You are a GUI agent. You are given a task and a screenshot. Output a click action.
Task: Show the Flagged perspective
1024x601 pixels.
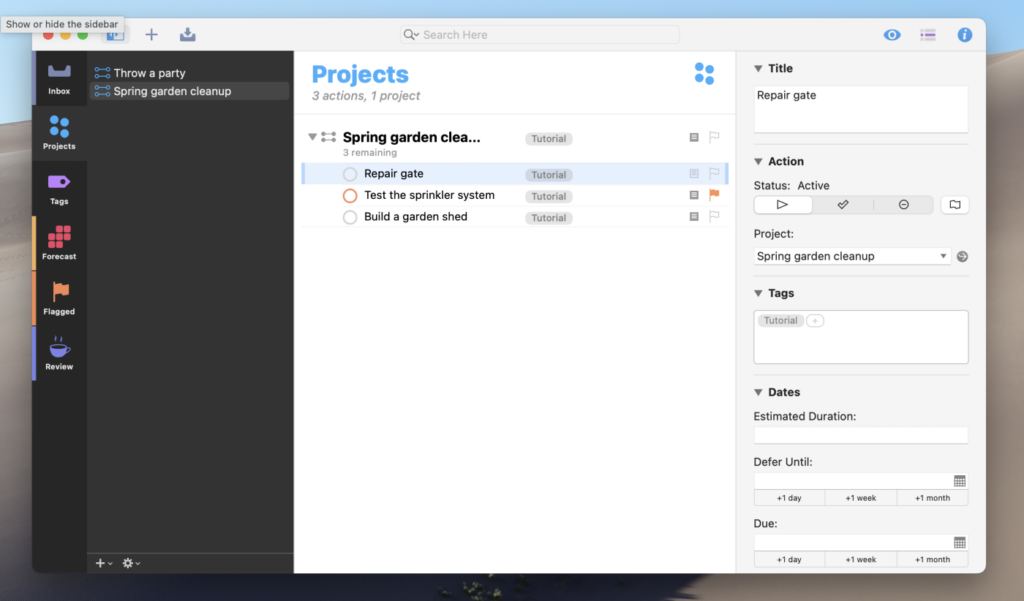pos(59,299)
